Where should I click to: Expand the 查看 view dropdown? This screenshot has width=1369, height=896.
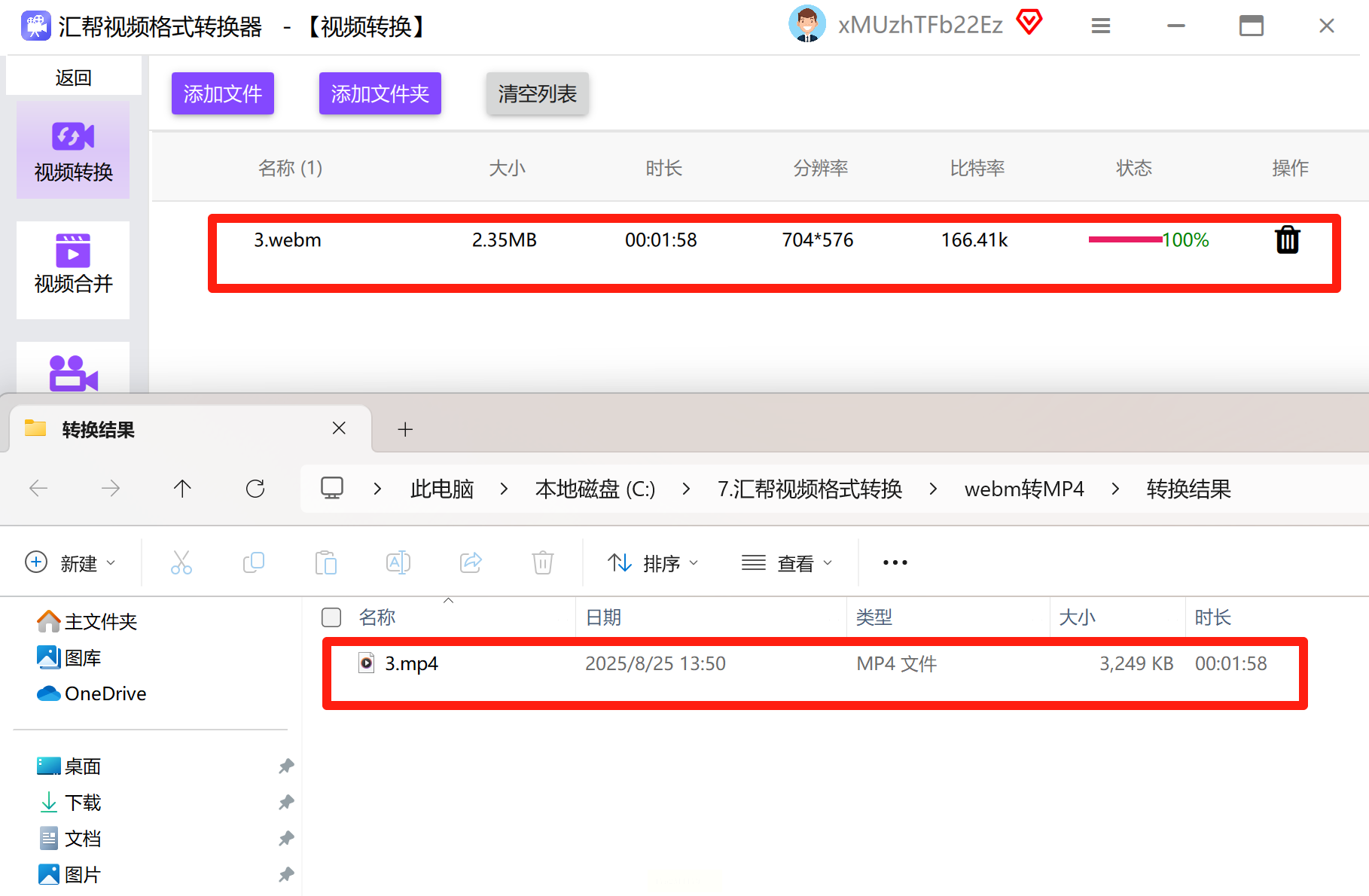point(786,562)
